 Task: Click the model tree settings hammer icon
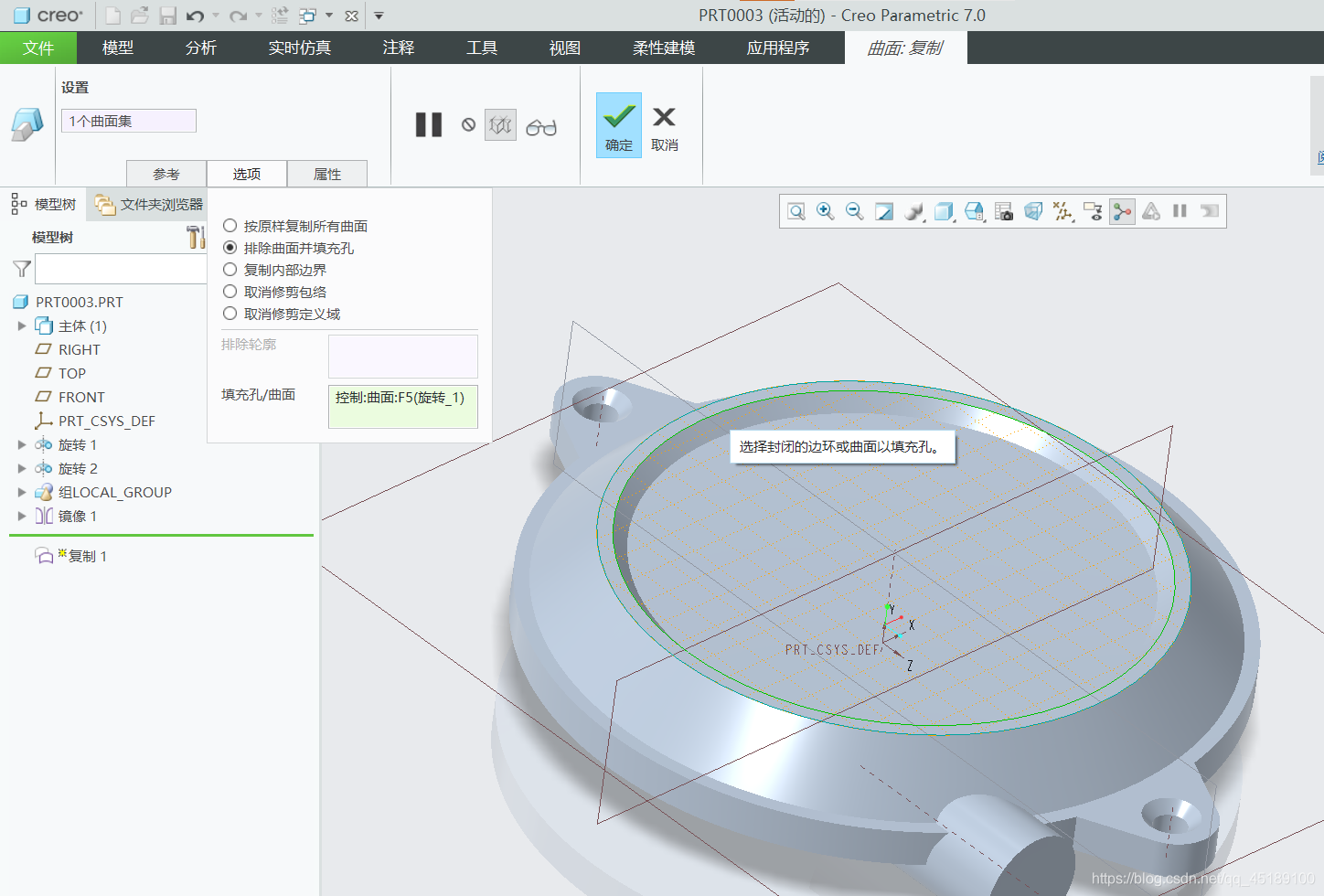[196, 237]
